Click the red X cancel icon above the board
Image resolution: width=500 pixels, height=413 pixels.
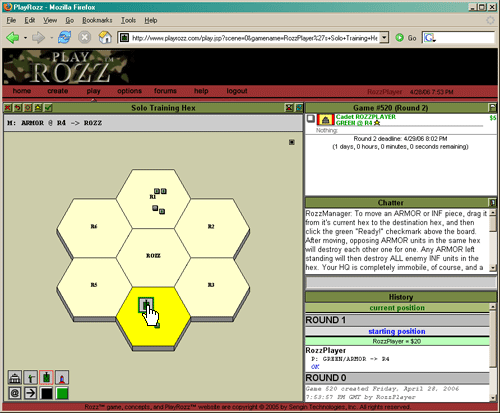pyautogui.click(x=8, y=108)
